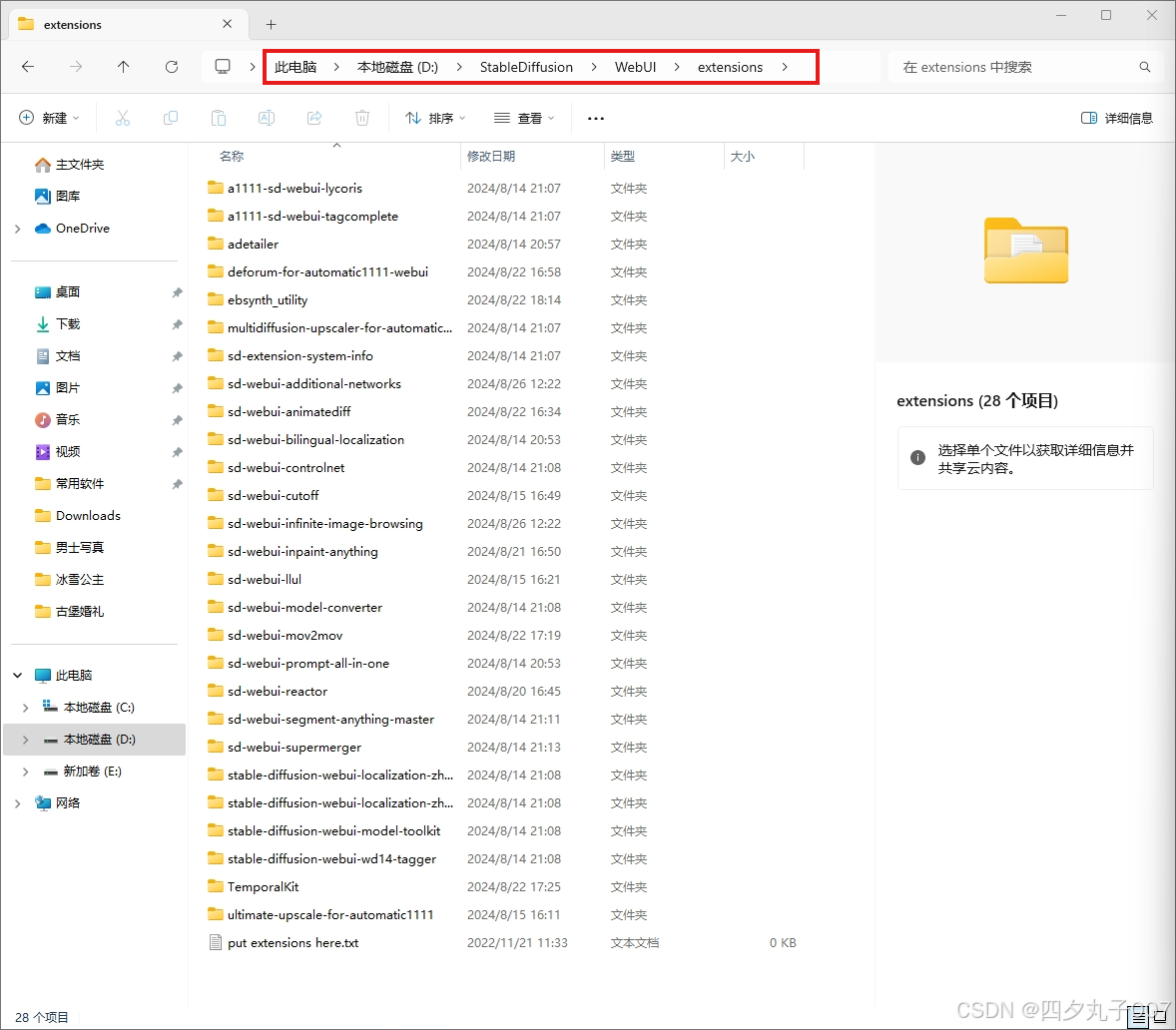
Task: Click the Rename icon in toolbar
Action: [x=267, y=118]
